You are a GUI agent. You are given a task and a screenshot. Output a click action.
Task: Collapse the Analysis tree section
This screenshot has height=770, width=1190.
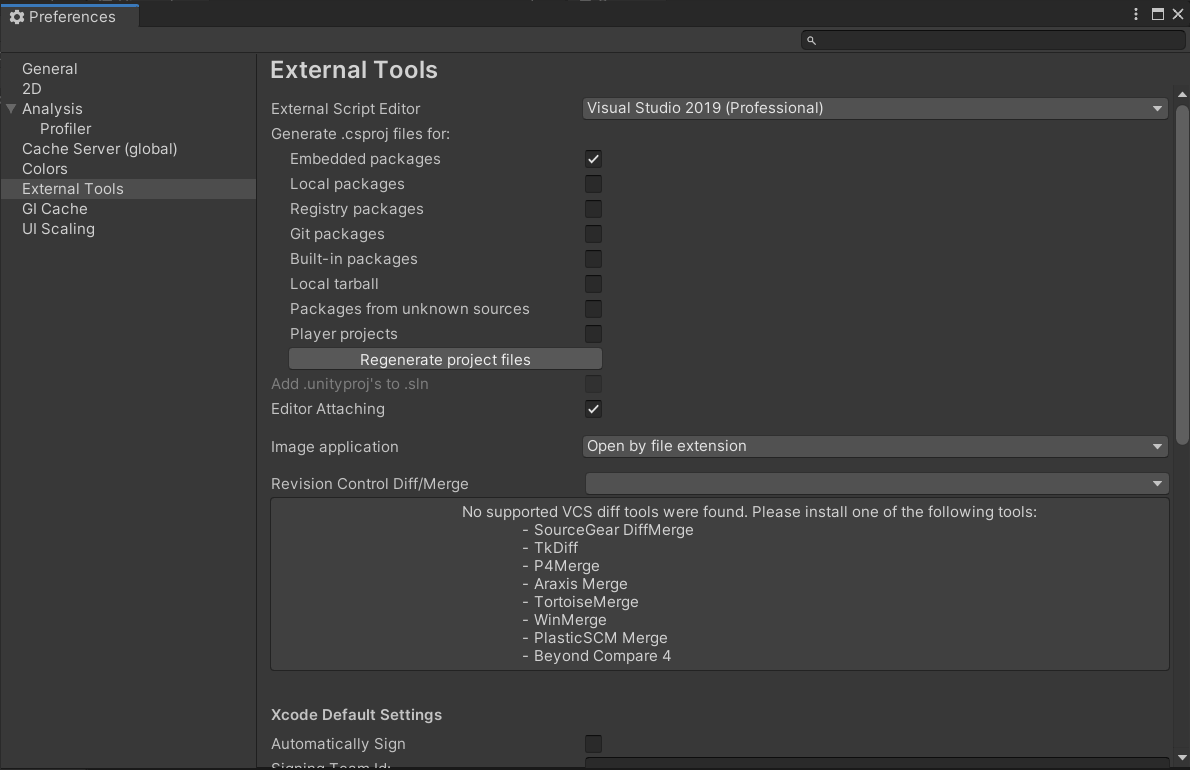tap(11, 109)
